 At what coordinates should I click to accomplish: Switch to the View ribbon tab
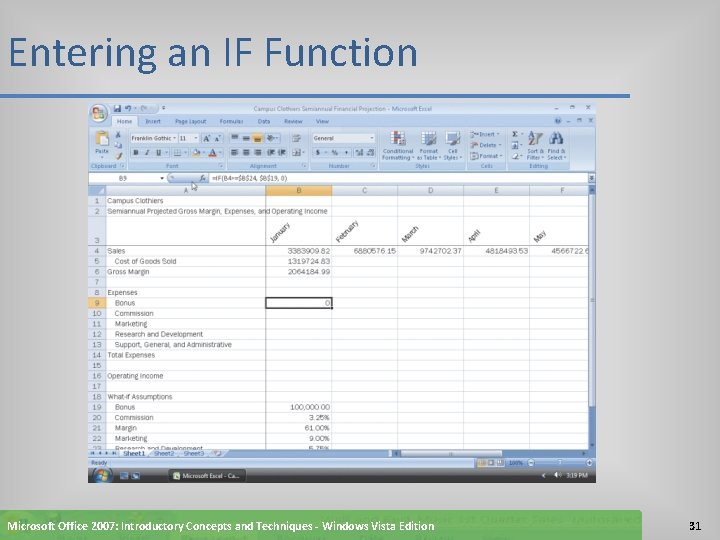(x=322, y=121)
